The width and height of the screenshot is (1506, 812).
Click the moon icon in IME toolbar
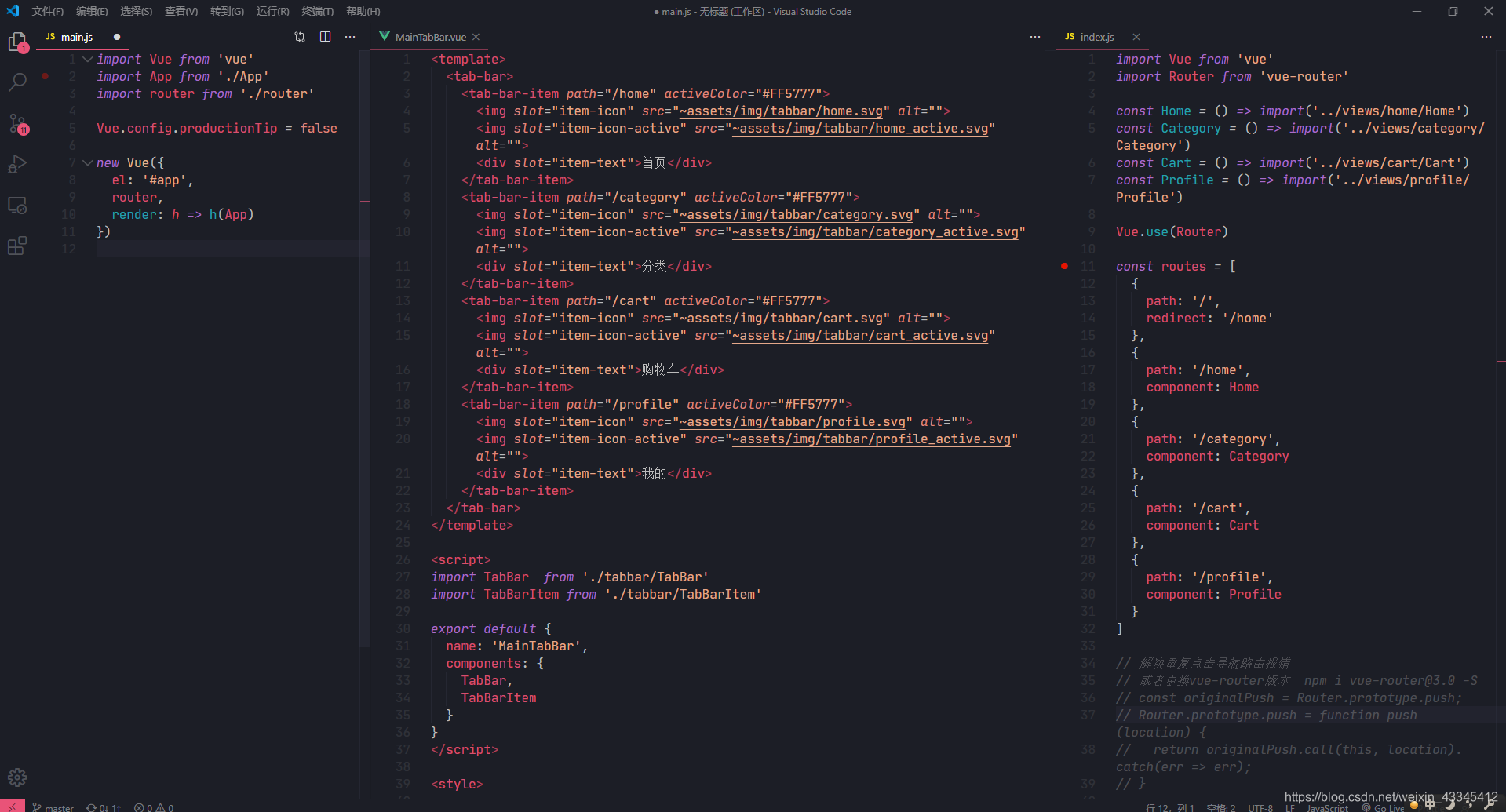tap(1449, 803)
